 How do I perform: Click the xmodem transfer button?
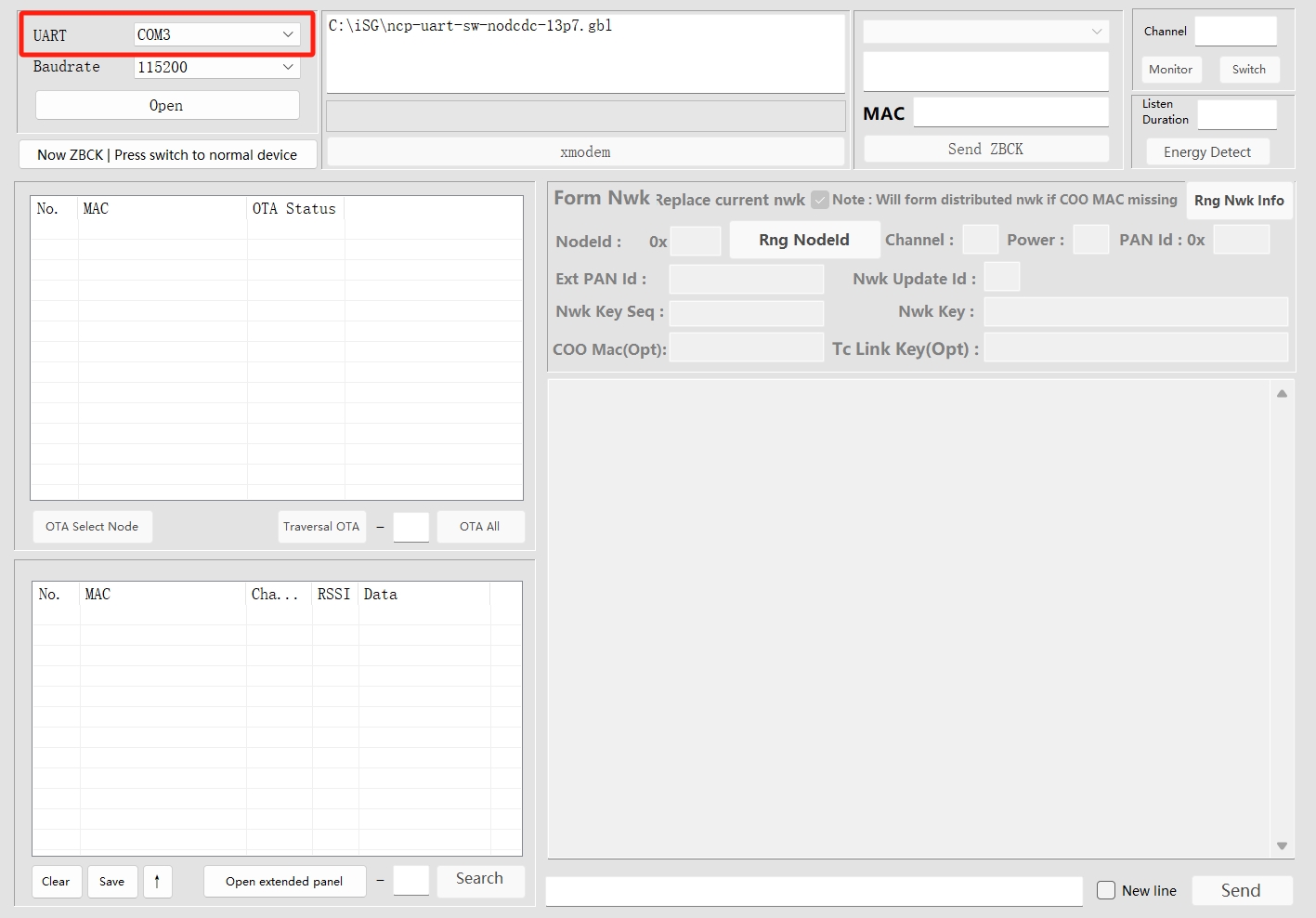585,151
